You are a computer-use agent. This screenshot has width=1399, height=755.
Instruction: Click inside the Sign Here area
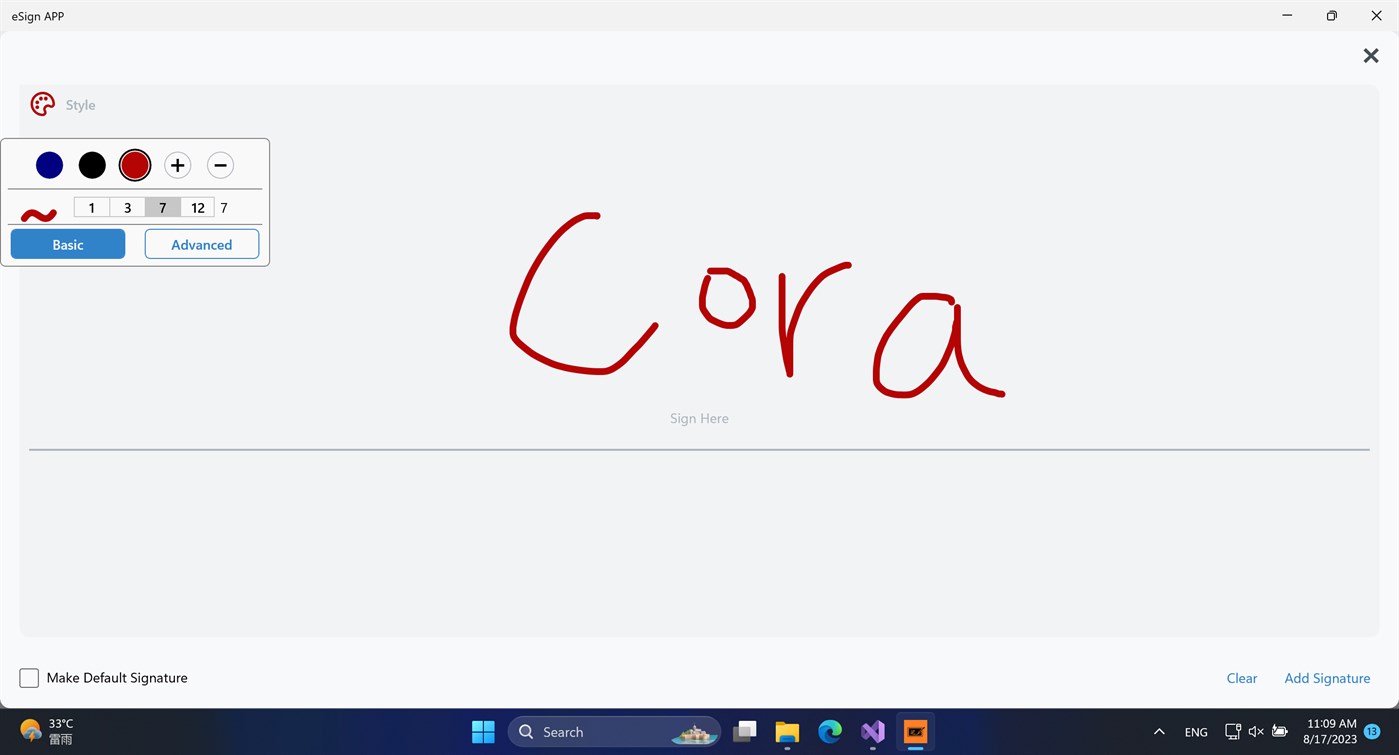699,418
